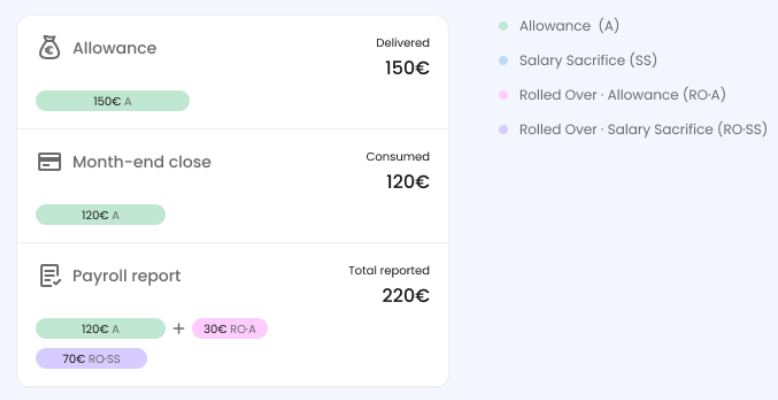Select the 150€ A green pill

pyautogui.click(x=112, y=101)
